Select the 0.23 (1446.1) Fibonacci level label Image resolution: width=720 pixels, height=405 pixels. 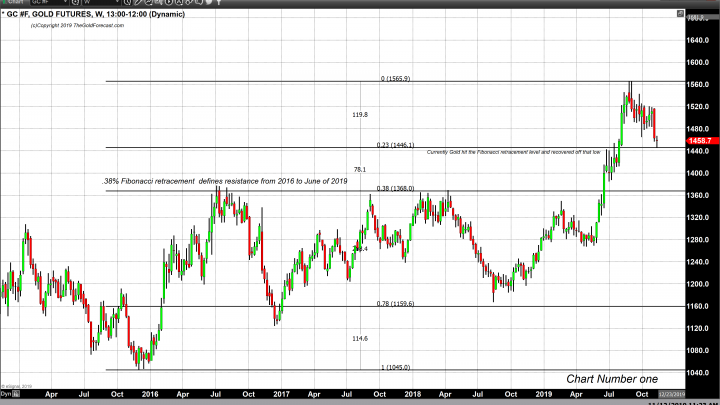(x=395, y=145)
